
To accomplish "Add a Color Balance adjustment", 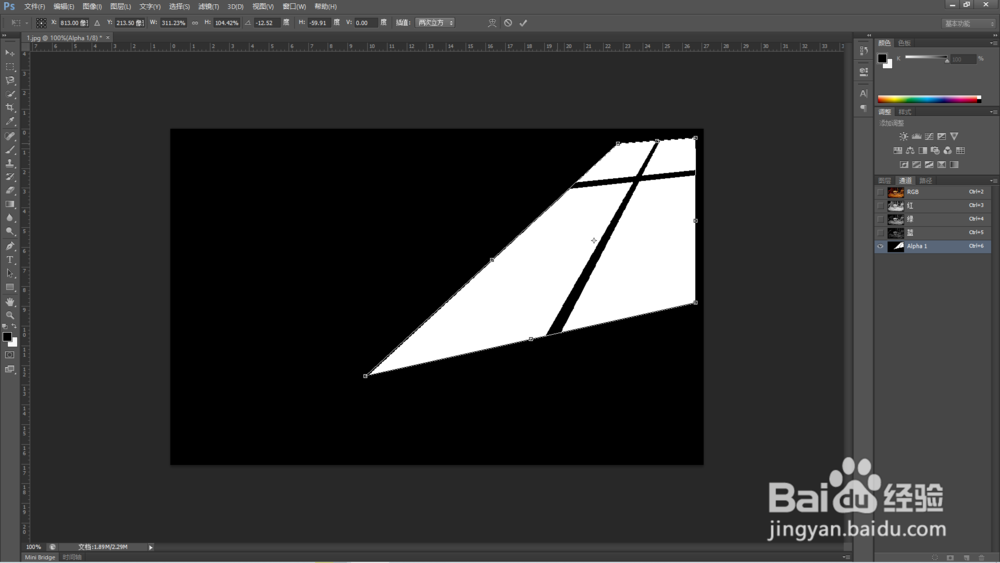I will (x=910, y=150).
